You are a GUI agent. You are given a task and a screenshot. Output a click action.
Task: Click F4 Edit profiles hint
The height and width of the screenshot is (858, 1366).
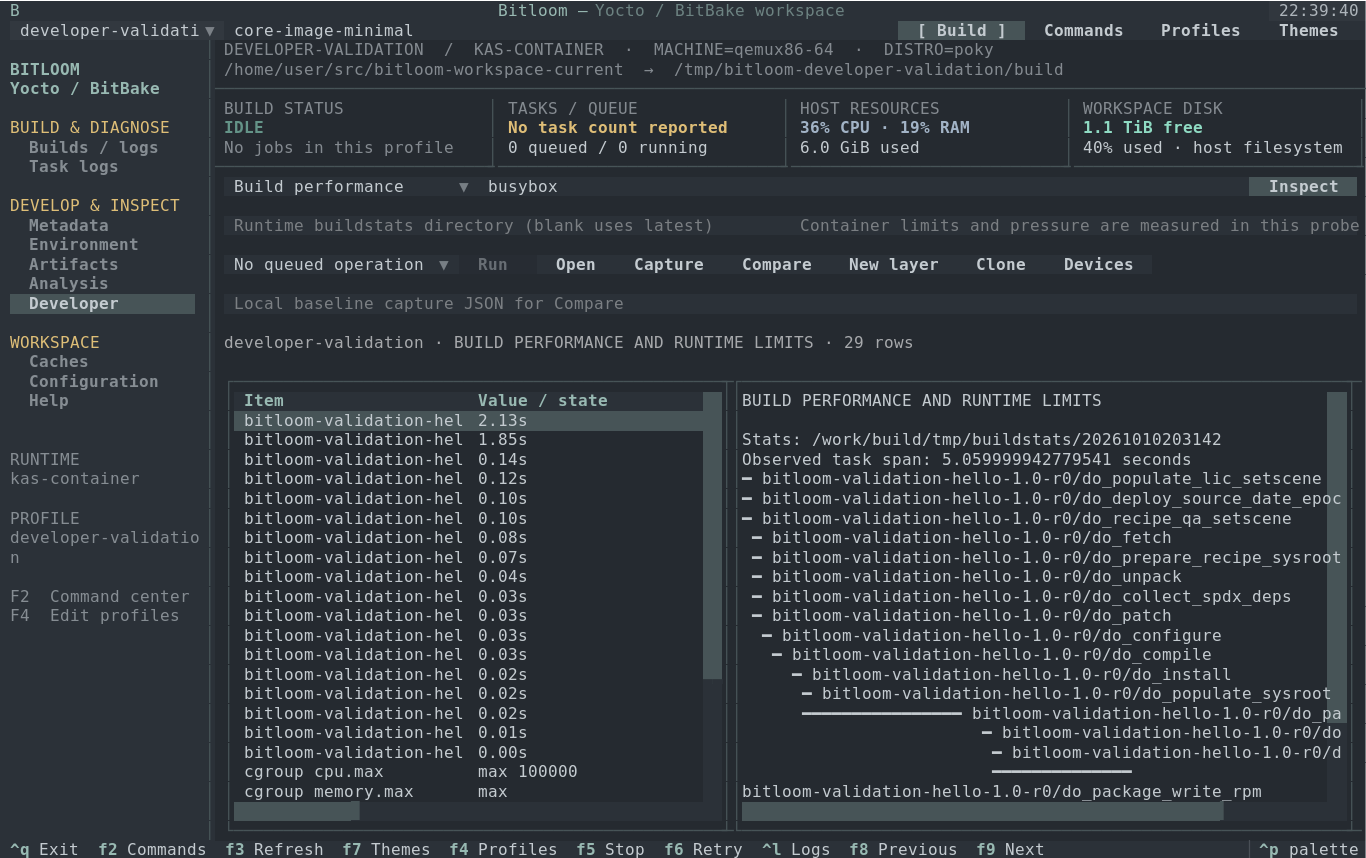tap(94, 616)
